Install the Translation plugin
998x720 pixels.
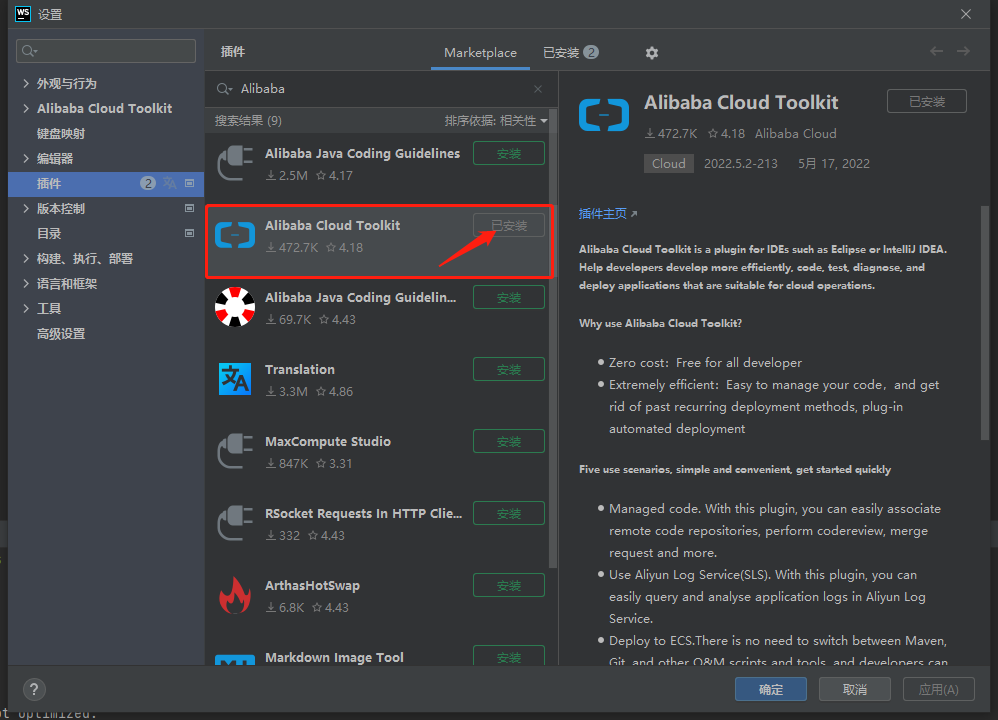coord(509,369)
